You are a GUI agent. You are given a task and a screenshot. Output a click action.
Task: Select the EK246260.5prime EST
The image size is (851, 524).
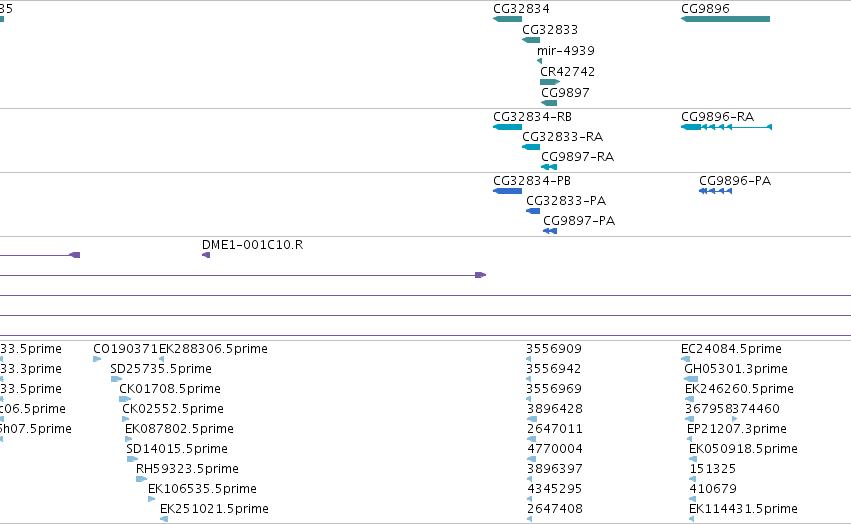point(739,389)
